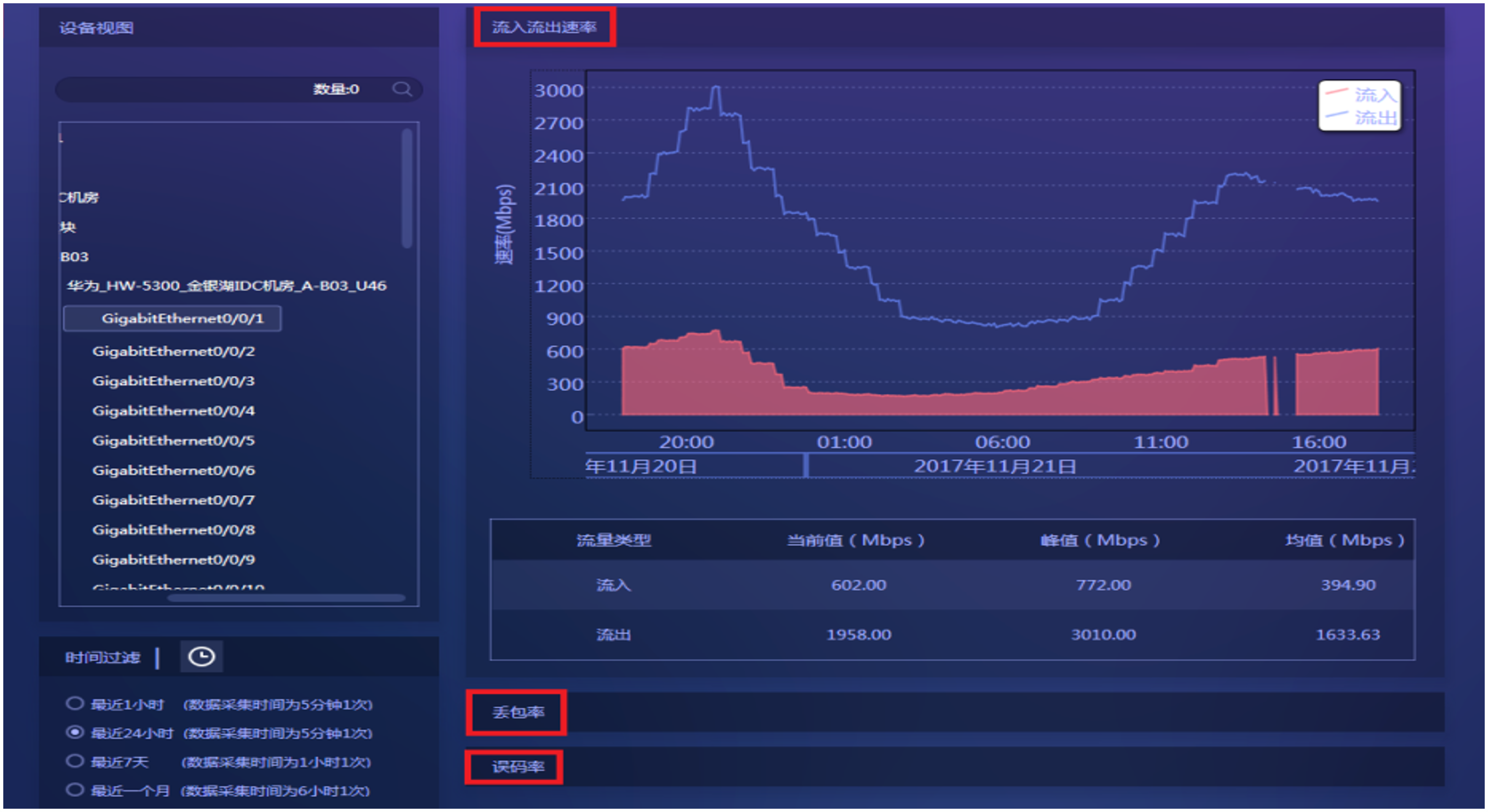Viewport: 1488px width, 812px height.
Task: Click the B03 tree node
Action: click(74, 256)
